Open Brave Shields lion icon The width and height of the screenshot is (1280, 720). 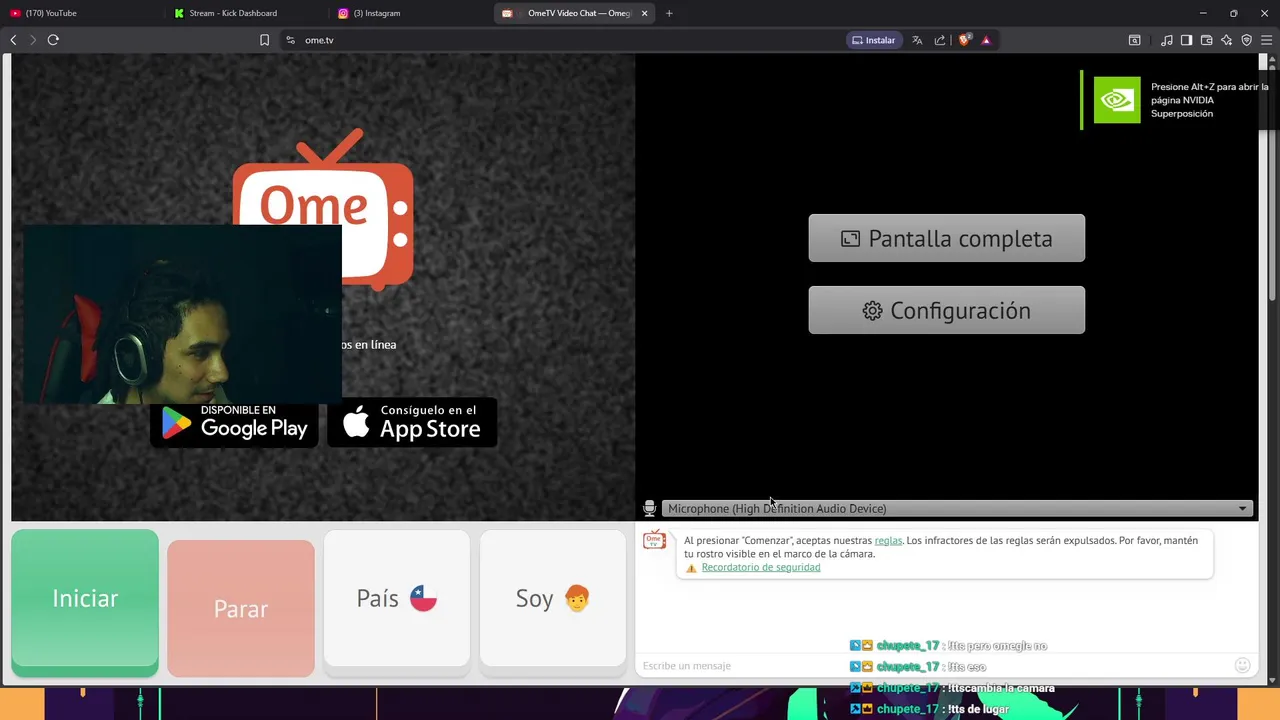[965, 40]
